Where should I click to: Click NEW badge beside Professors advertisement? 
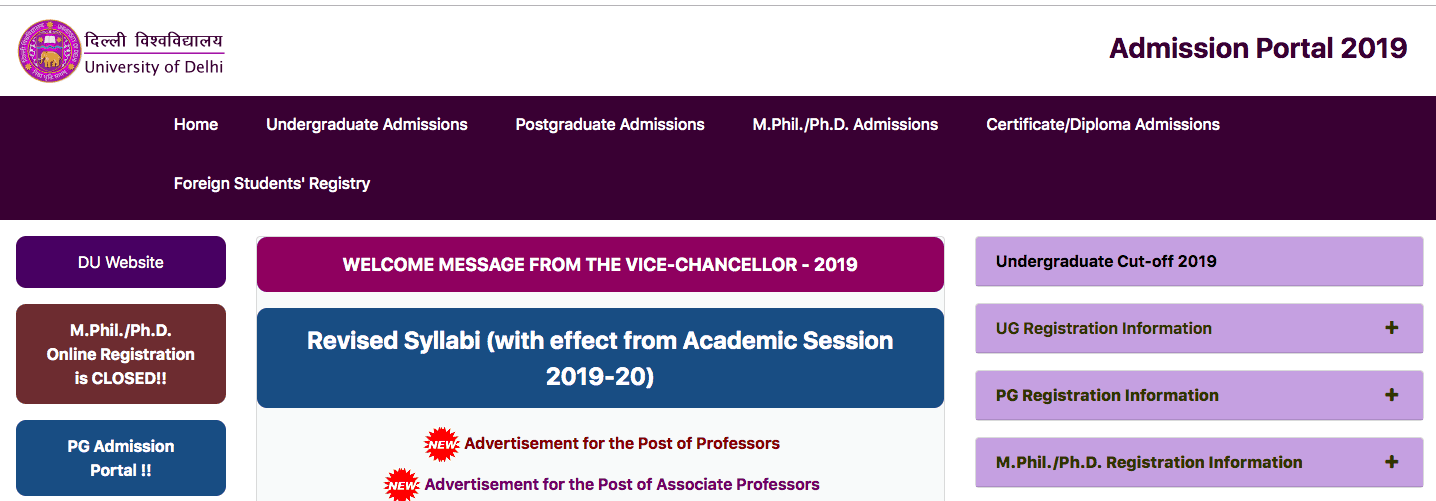coord(441,444)
